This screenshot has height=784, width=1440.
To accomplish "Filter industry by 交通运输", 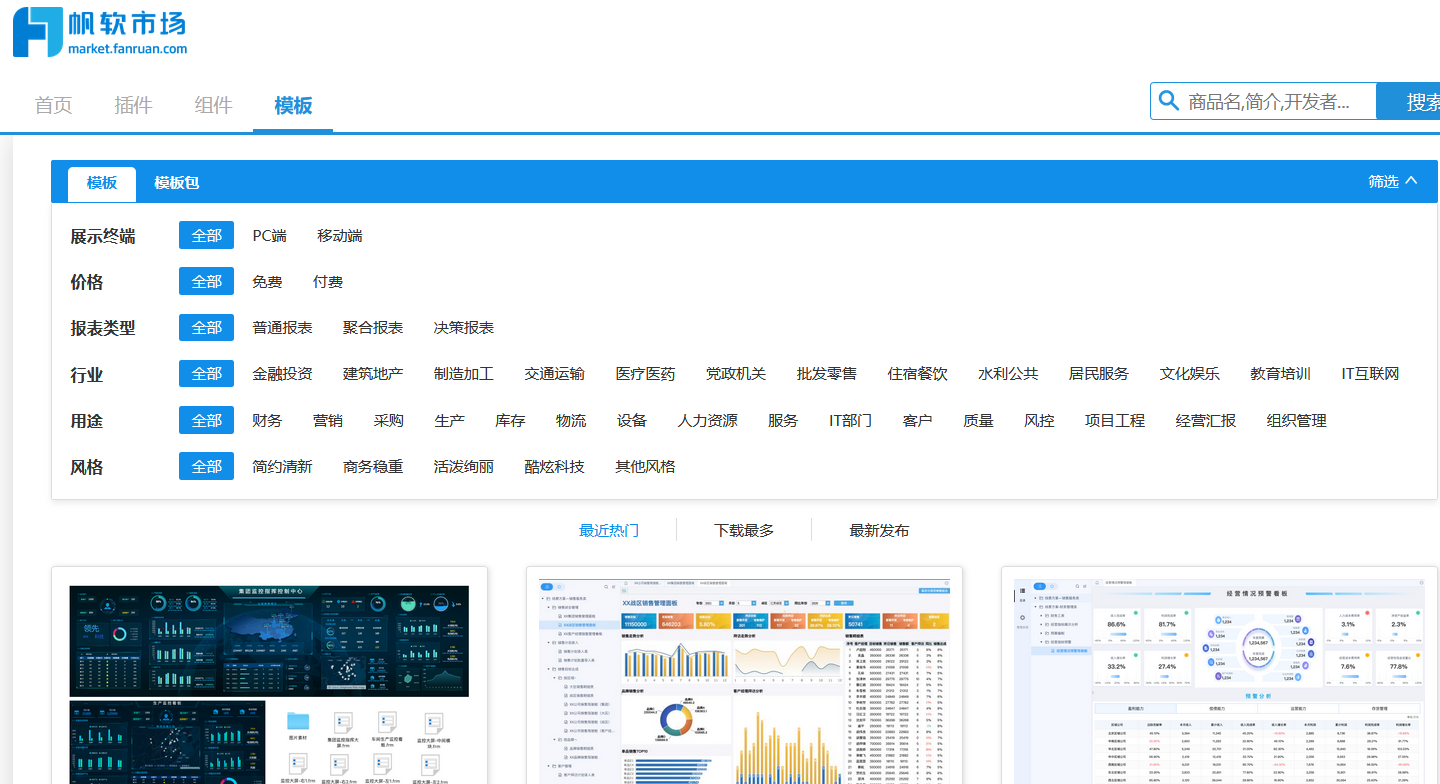I will click(x=555, y=374).
